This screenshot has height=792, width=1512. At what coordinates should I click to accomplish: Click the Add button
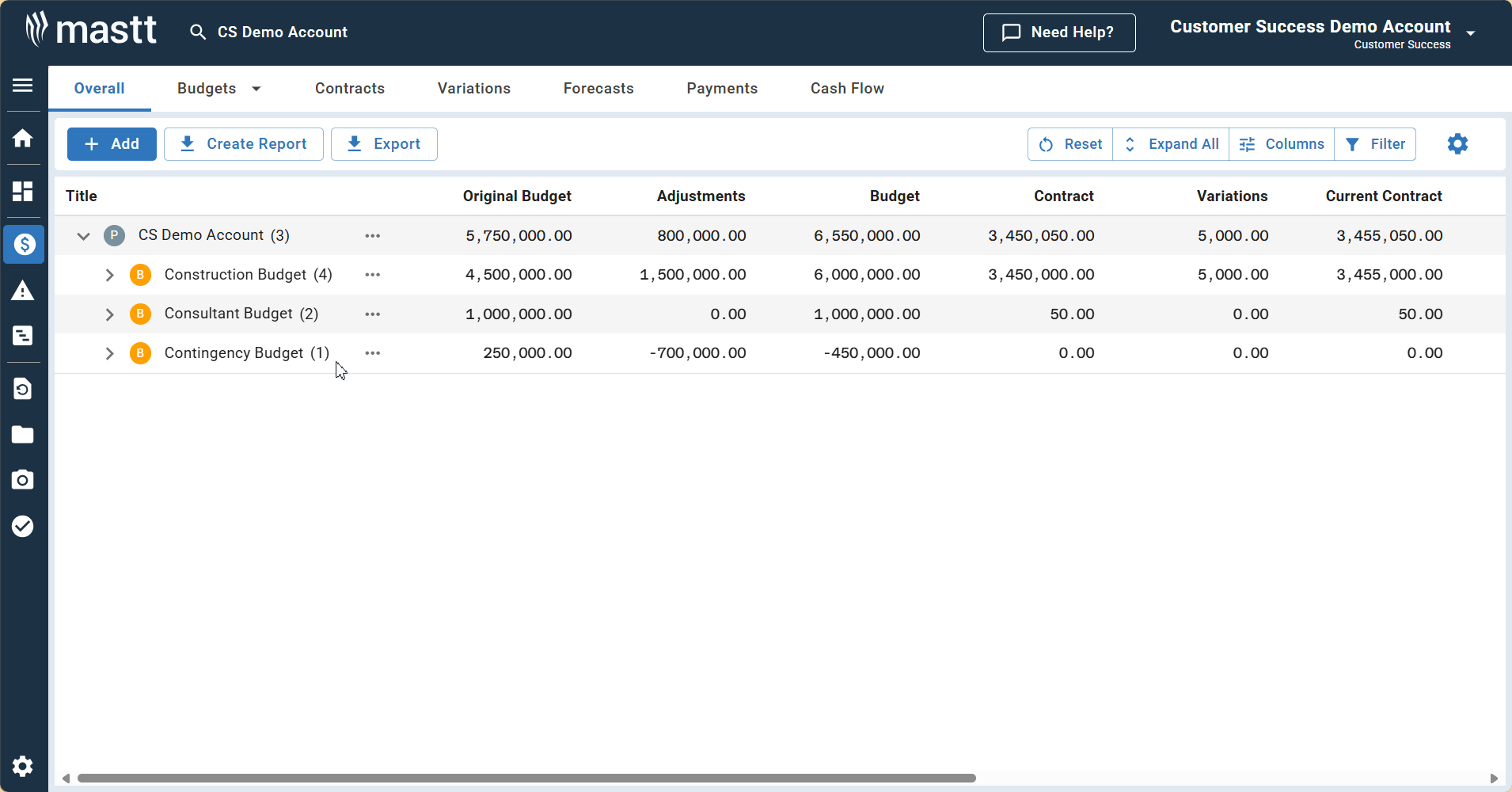112,144
